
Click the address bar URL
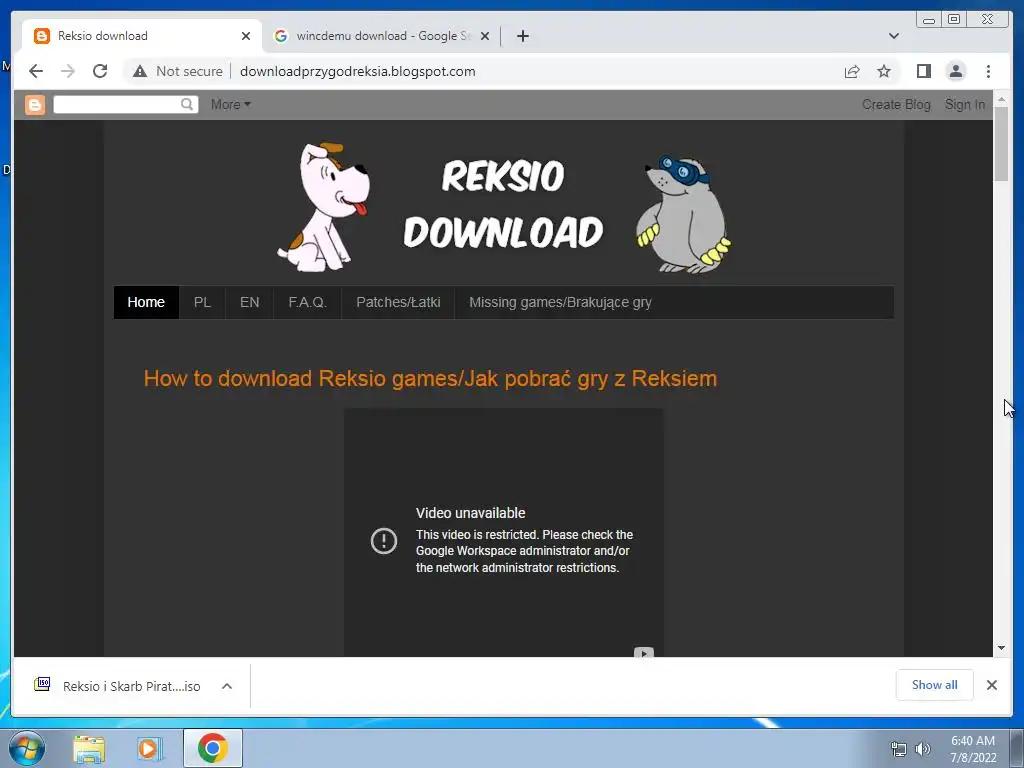tap(358, 71)
